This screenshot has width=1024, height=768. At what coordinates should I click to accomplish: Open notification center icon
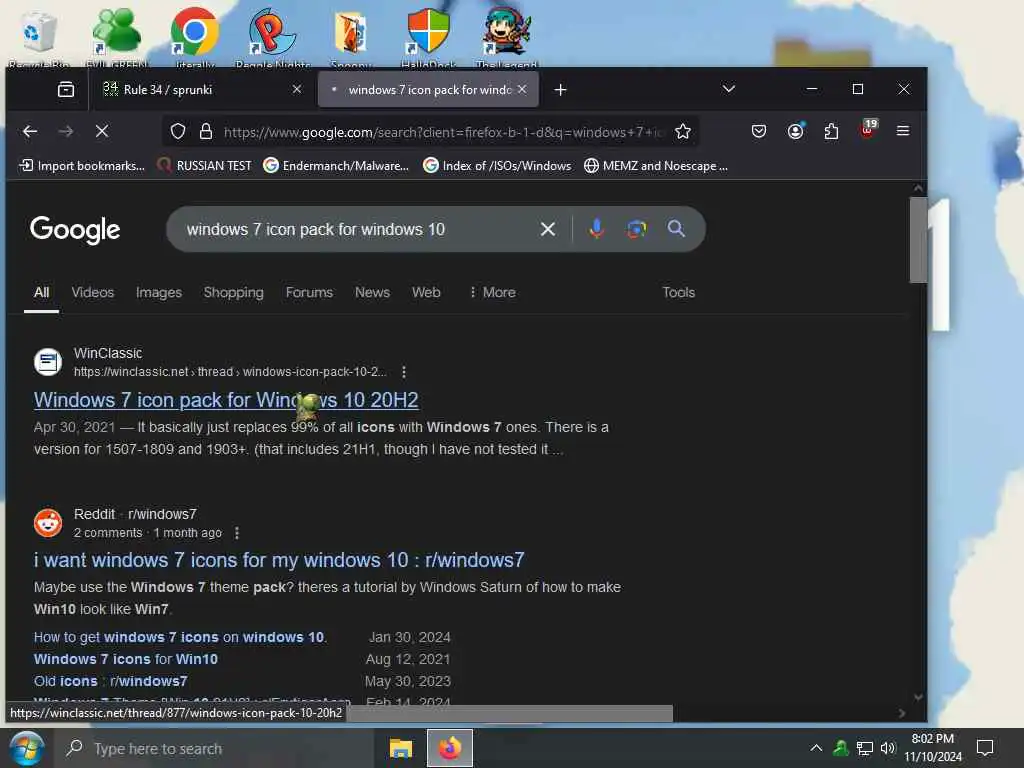[x=985, y=748]
